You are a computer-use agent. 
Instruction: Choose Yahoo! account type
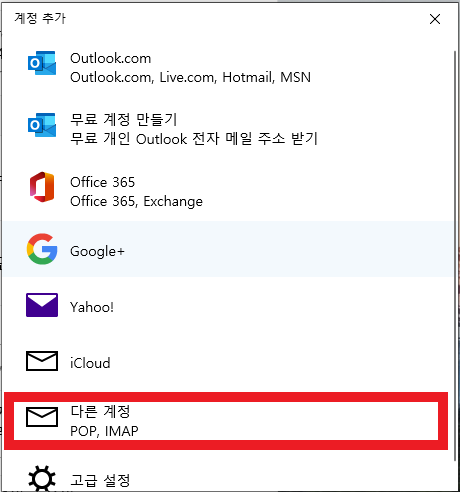(x=228, y=305)
